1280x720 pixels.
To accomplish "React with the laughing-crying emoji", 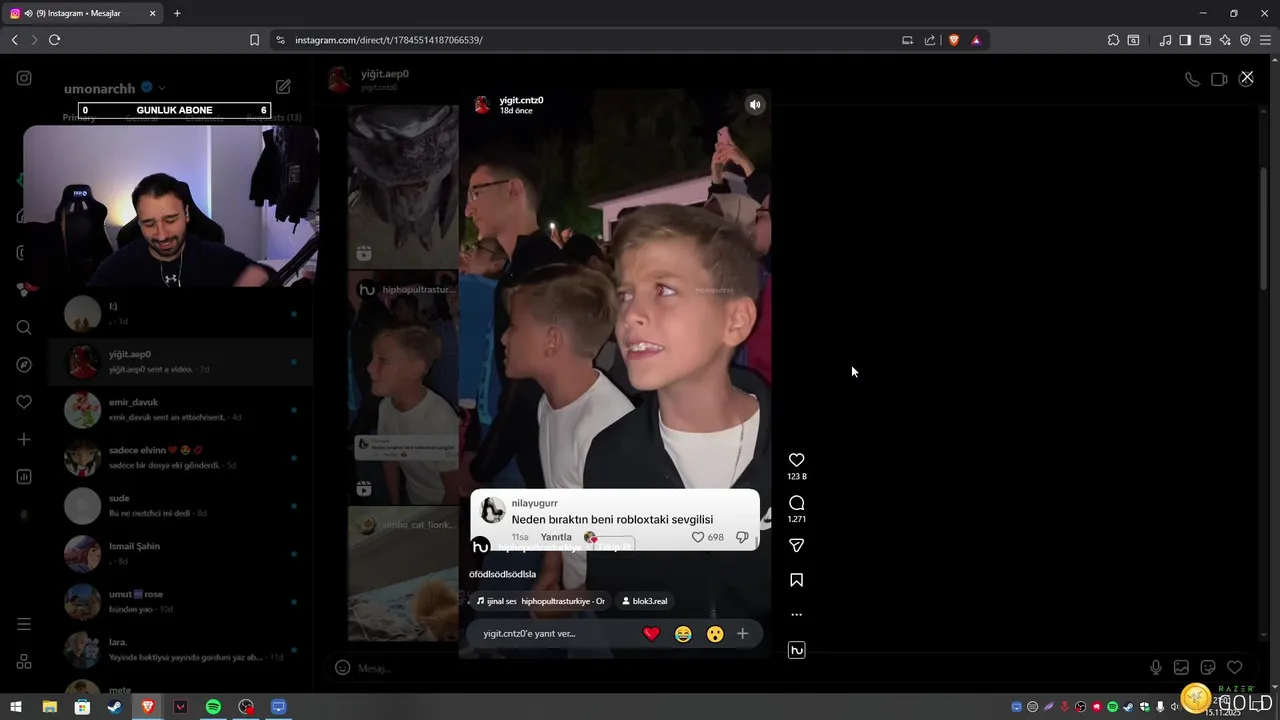I will coord(683,634).
